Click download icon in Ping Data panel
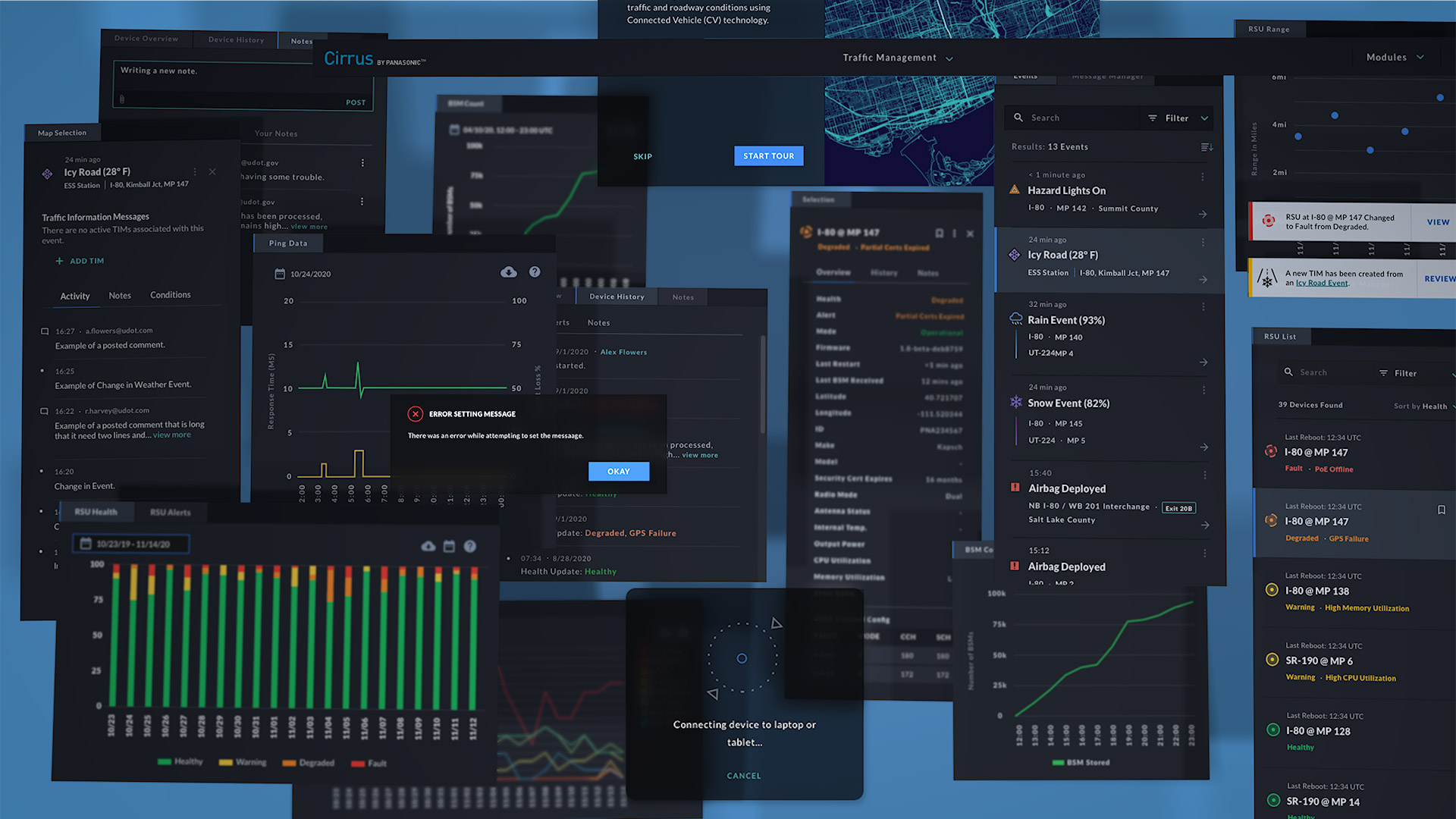The height and width of the screenshot is (819, 1456). (x=509, y=272)
